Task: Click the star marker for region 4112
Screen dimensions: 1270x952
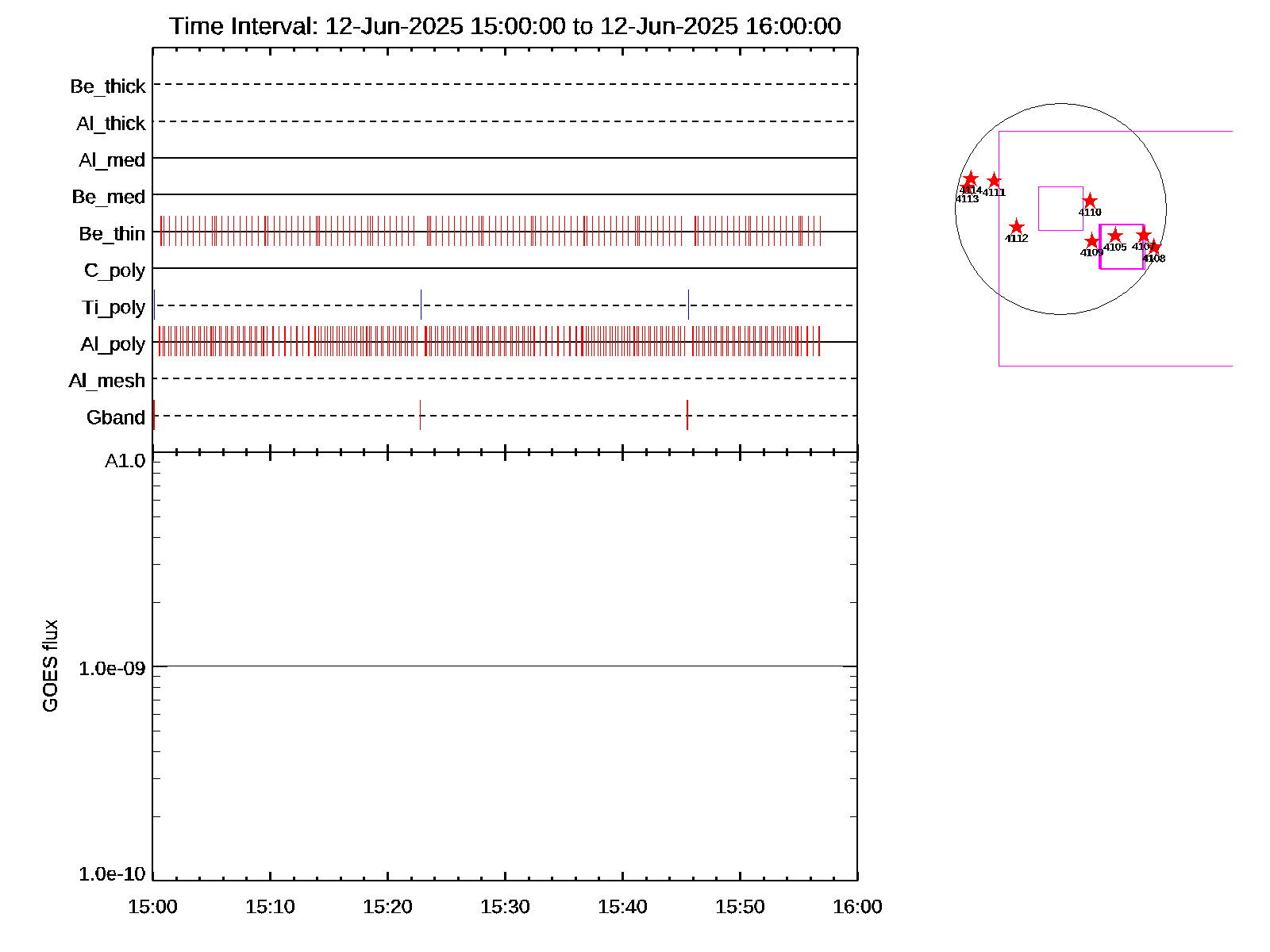Action: (x=1016, y=228)
